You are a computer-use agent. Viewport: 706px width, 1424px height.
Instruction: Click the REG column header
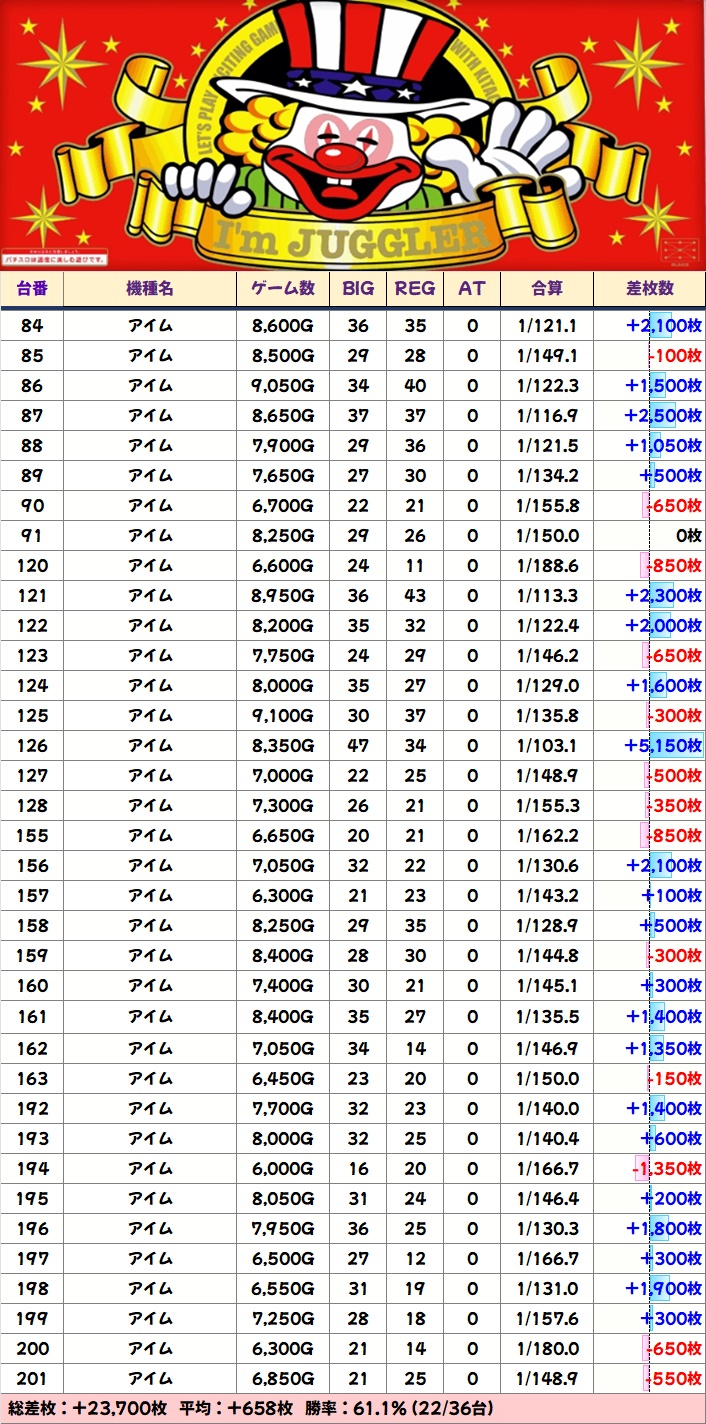pos(415,288)
